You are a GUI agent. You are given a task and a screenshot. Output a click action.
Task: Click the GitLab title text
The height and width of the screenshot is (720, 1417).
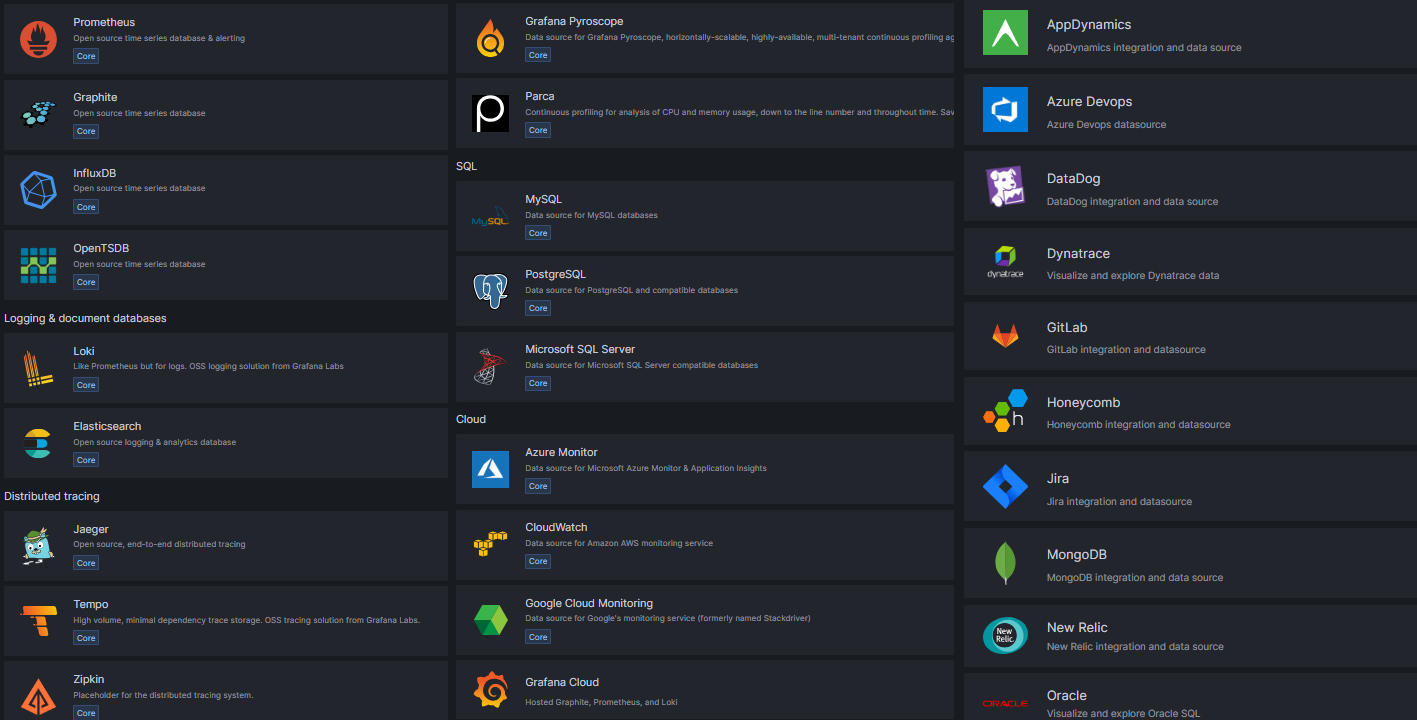(x=1067, y=327)
